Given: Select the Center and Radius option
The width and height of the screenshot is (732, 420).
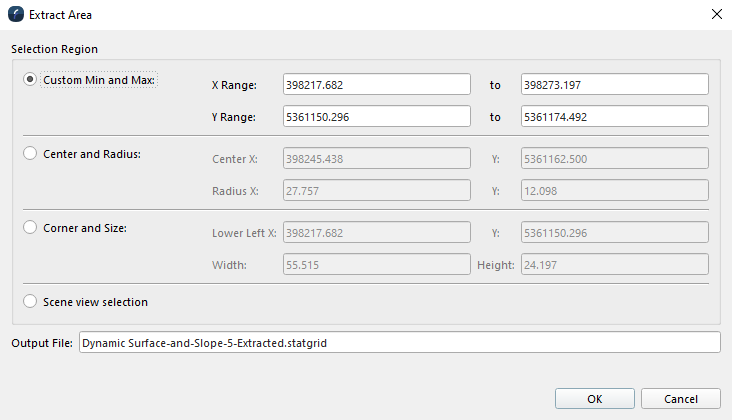Looking at the screenshot, I should click(x=30, y=153).
